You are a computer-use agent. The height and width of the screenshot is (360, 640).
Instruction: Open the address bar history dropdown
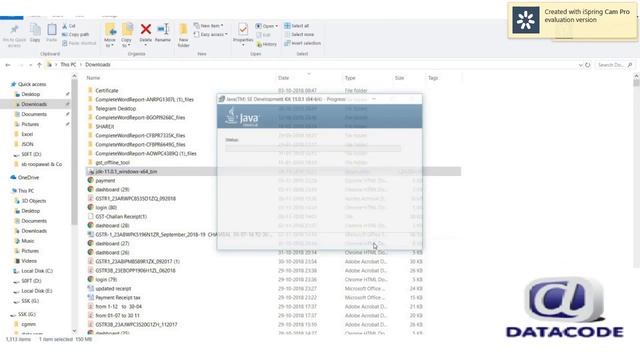580,65
